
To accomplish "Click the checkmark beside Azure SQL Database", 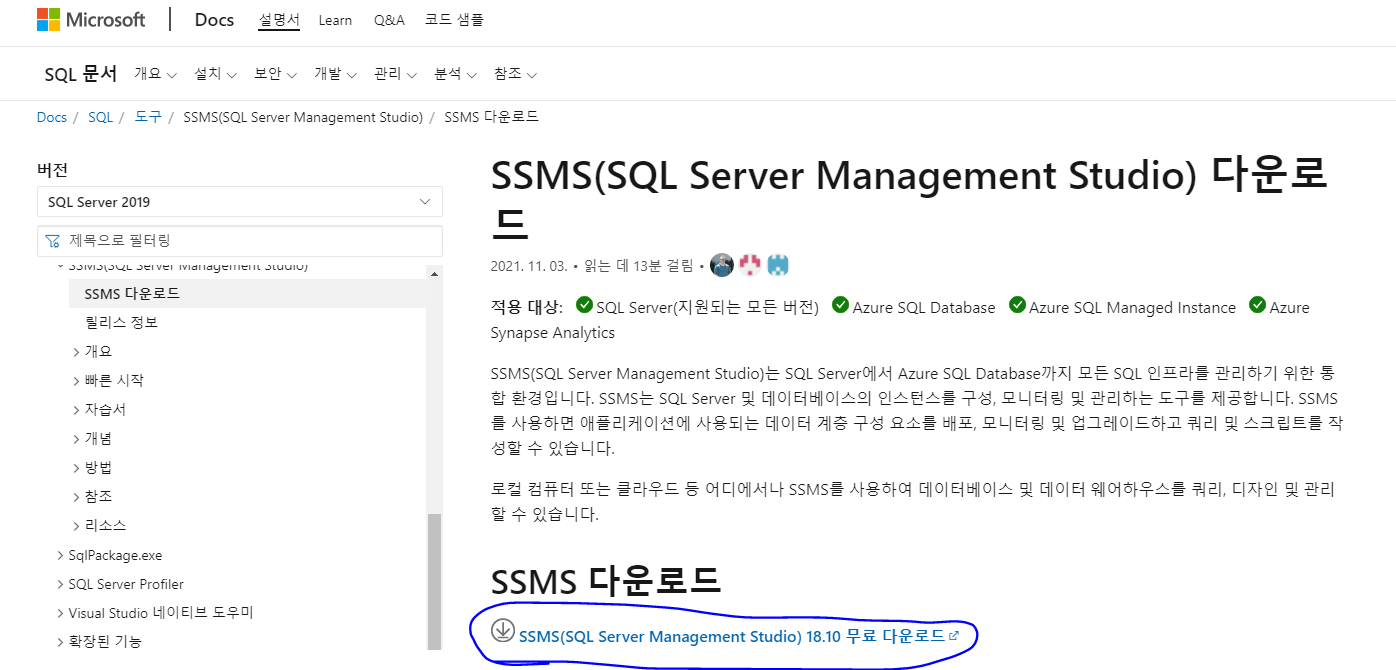I will 840,305.
